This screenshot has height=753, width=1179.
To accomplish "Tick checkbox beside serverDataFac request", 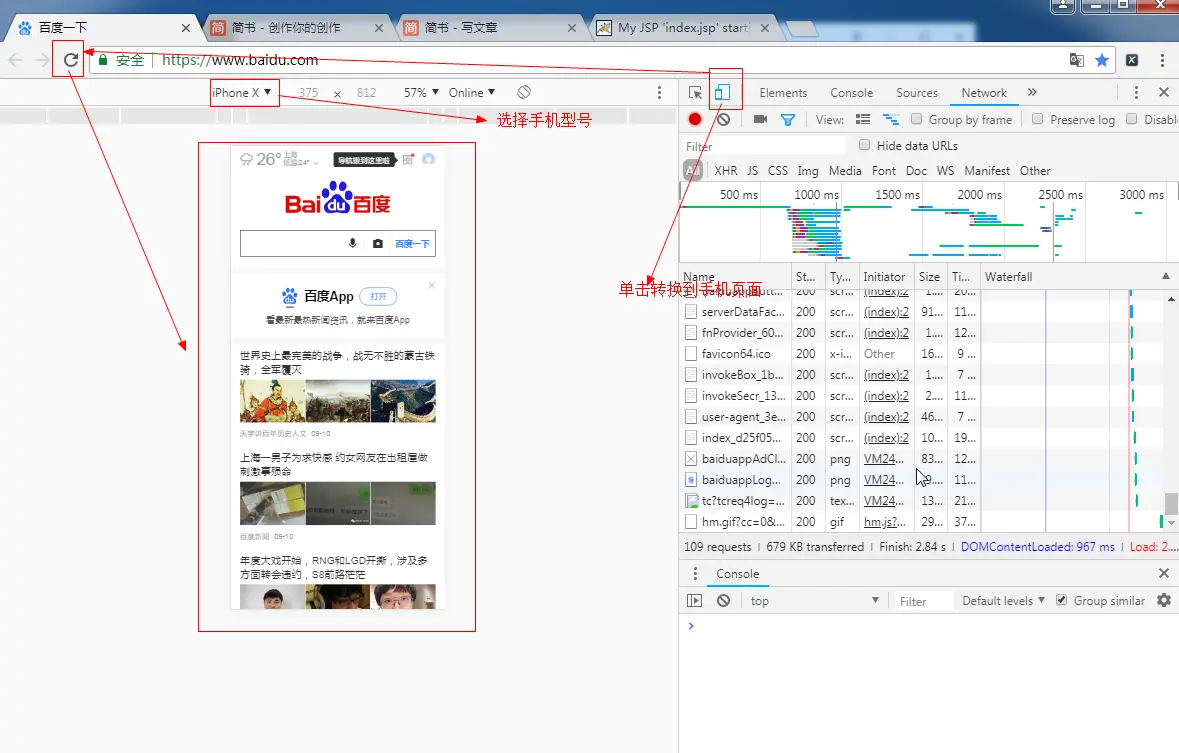I will tap(691, 311).
